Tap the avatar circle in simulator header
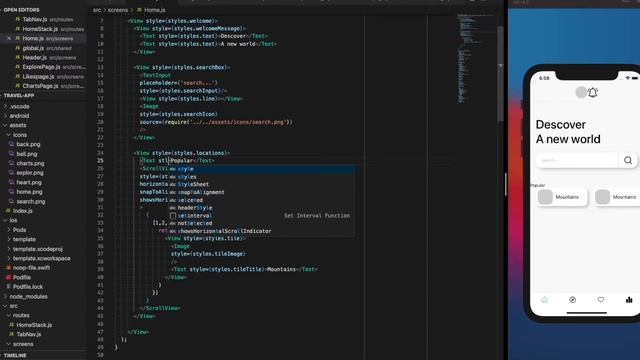Image resolution: width=640 pixels, height=360 pixels. (x=581, y=92)
